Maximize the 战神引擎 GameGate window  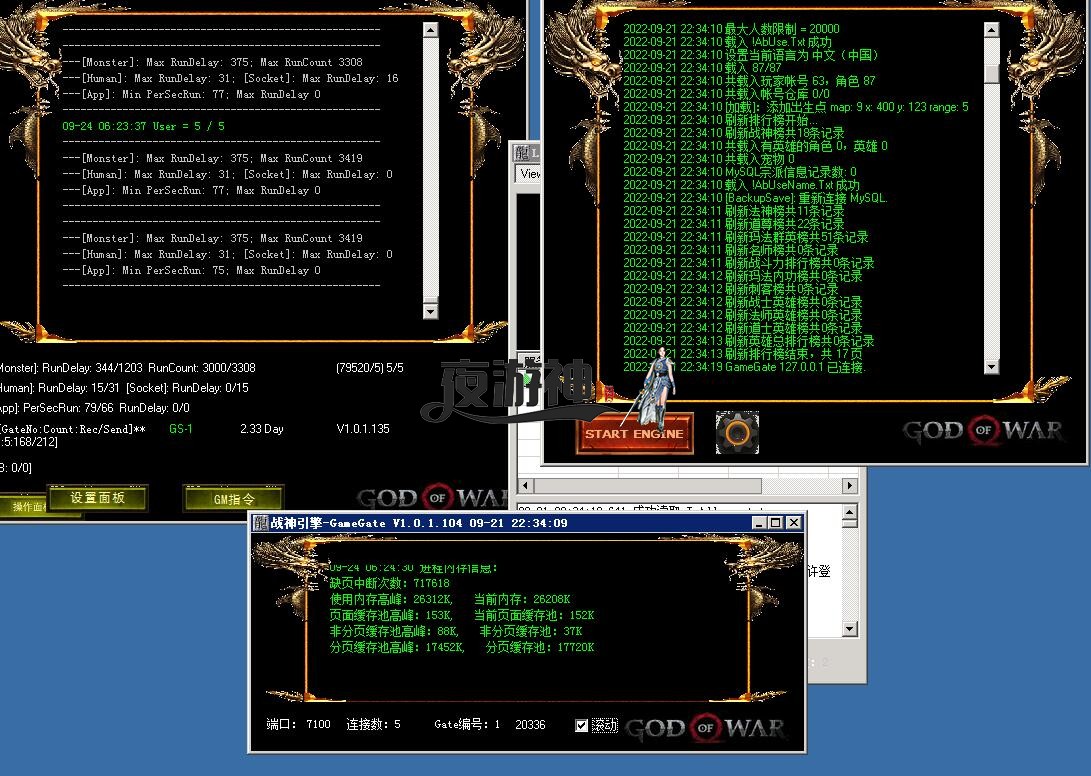pos(774,522)
